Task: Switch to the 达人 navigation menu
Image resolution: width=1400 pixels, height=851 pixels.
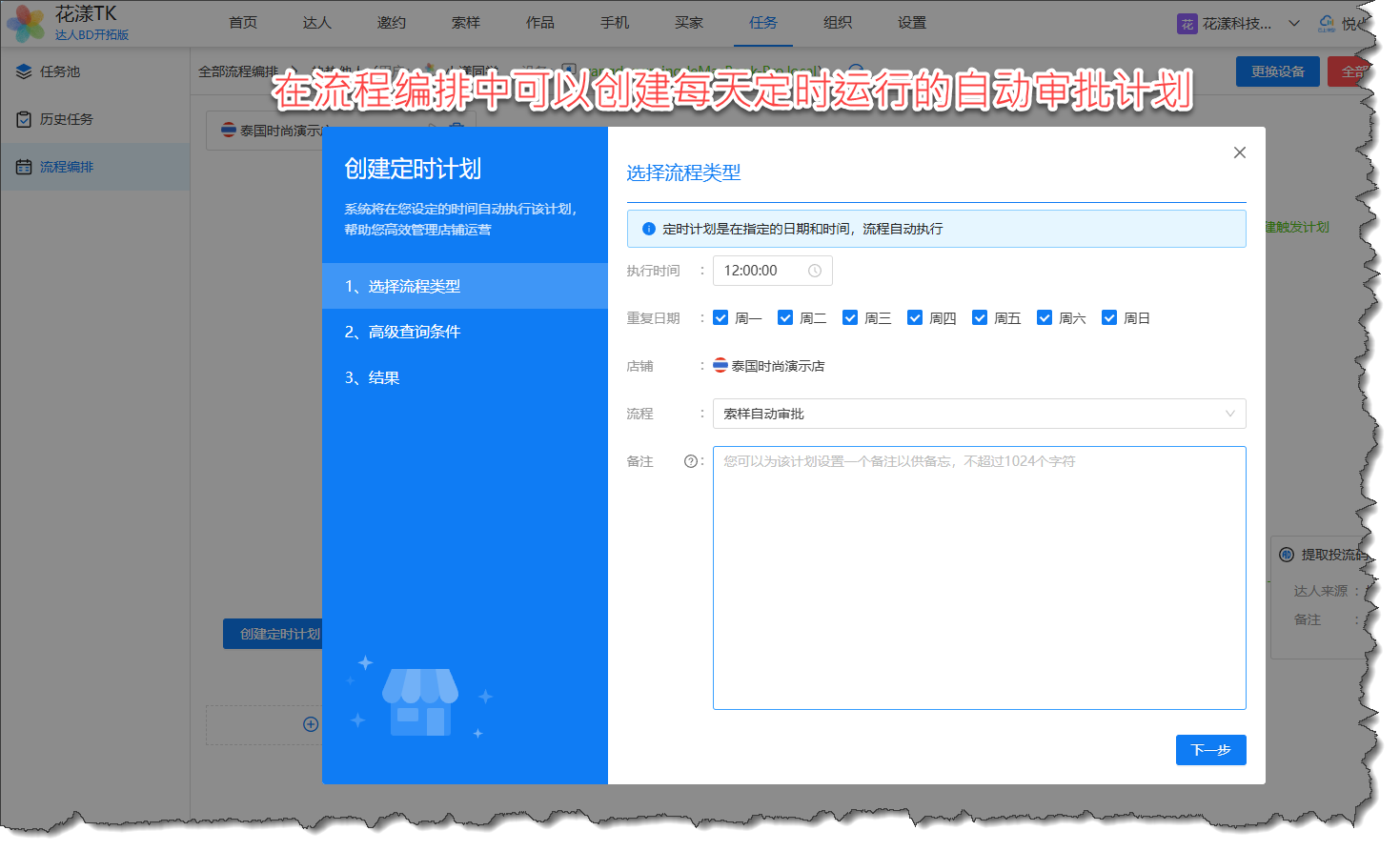Action: tap(316, 23)
